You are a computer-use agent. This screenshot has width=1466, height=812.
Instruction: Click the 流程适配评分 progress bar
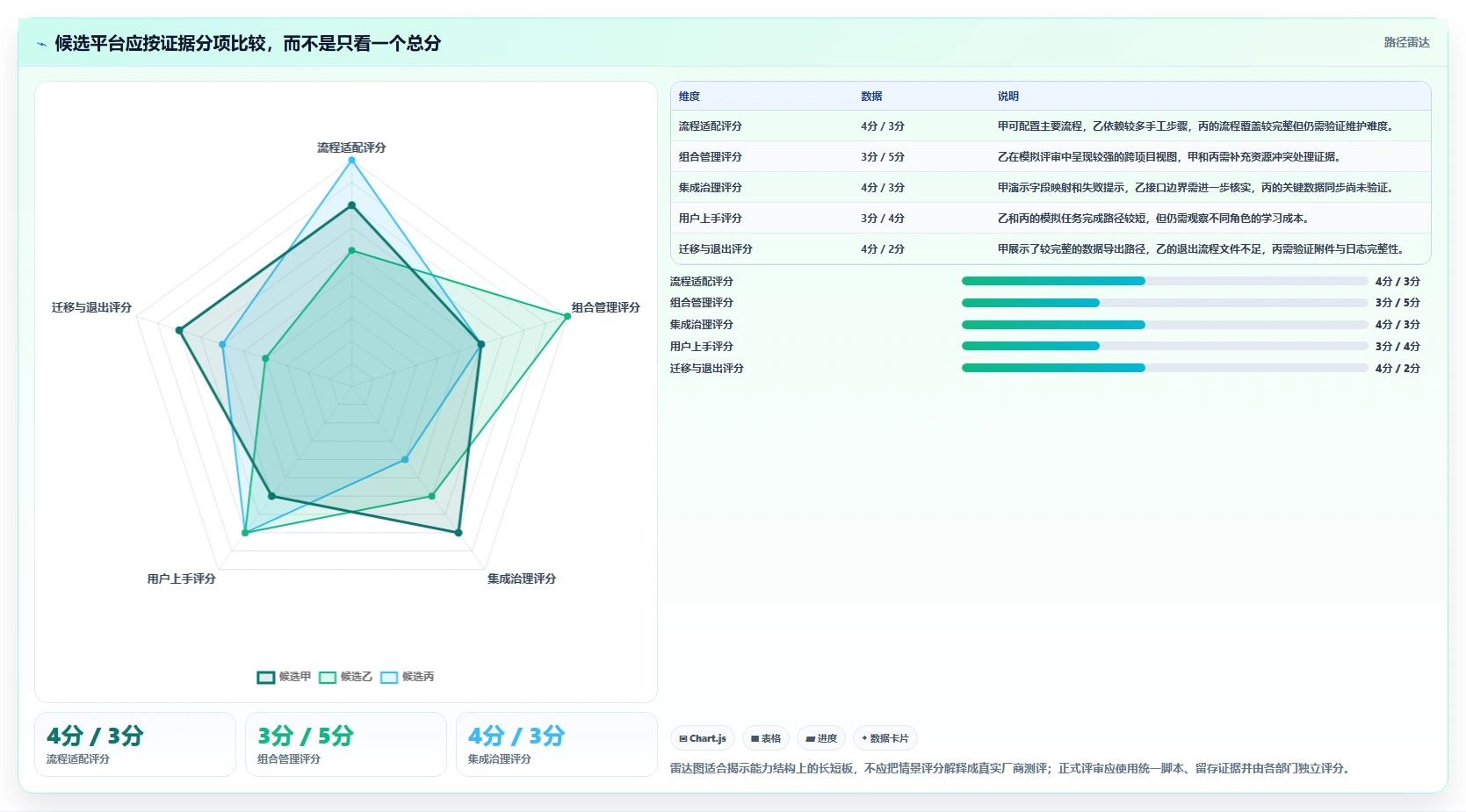pos(1165,281)
